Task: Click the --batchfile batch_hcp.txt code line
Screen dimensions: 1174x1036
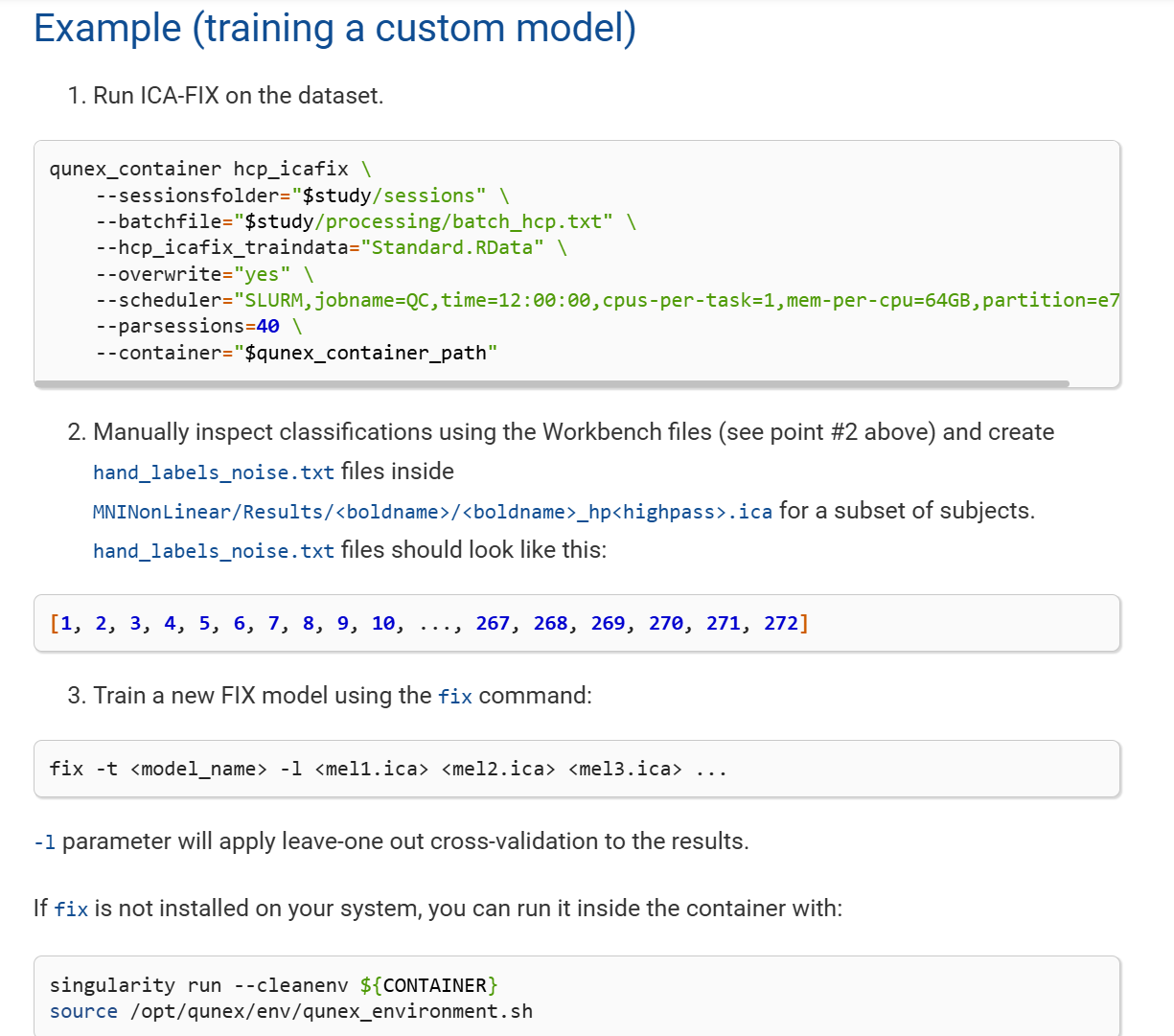Action: 364,221
